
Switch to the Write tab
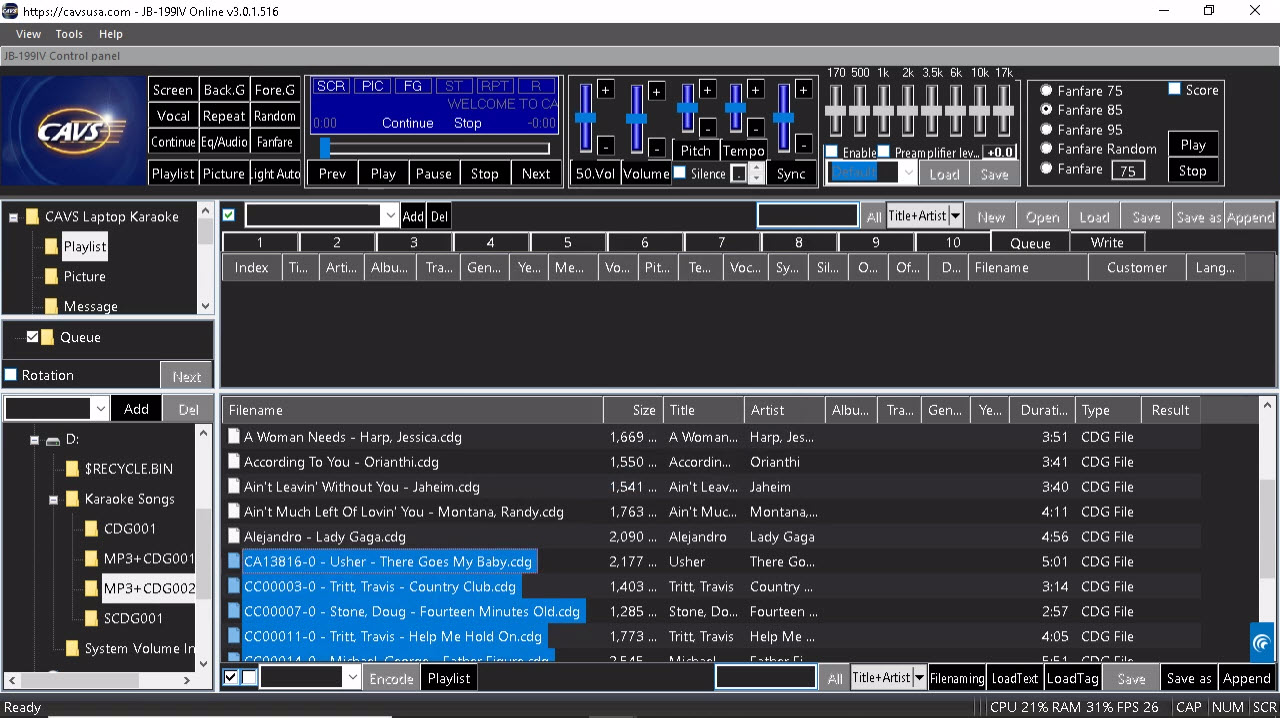click(1107, 242)
